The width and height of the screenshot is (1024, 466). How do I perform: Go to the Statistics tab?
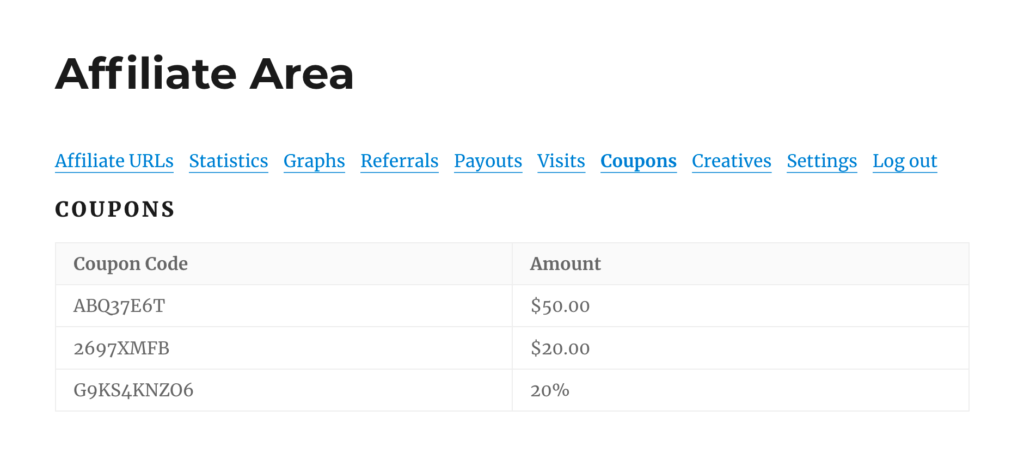click(228, 161)
